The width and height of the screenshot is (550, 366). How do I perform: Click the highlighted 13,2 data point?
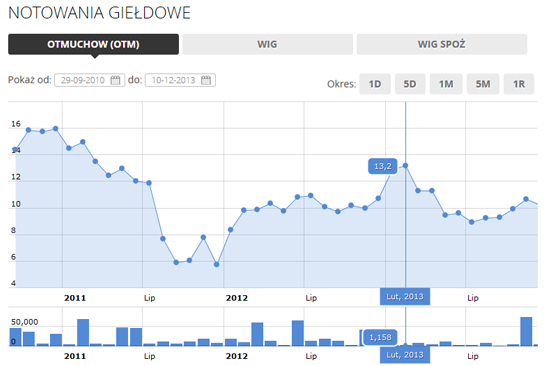(x=405, y=166)
